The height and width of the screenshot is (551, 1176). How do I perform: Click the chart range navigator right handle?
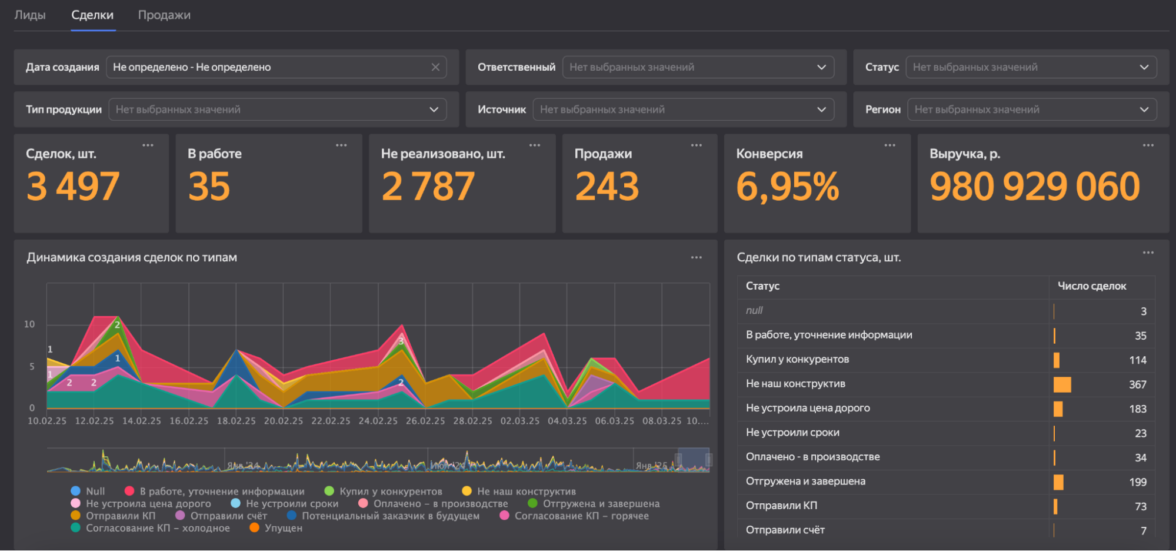pos(709,459)
